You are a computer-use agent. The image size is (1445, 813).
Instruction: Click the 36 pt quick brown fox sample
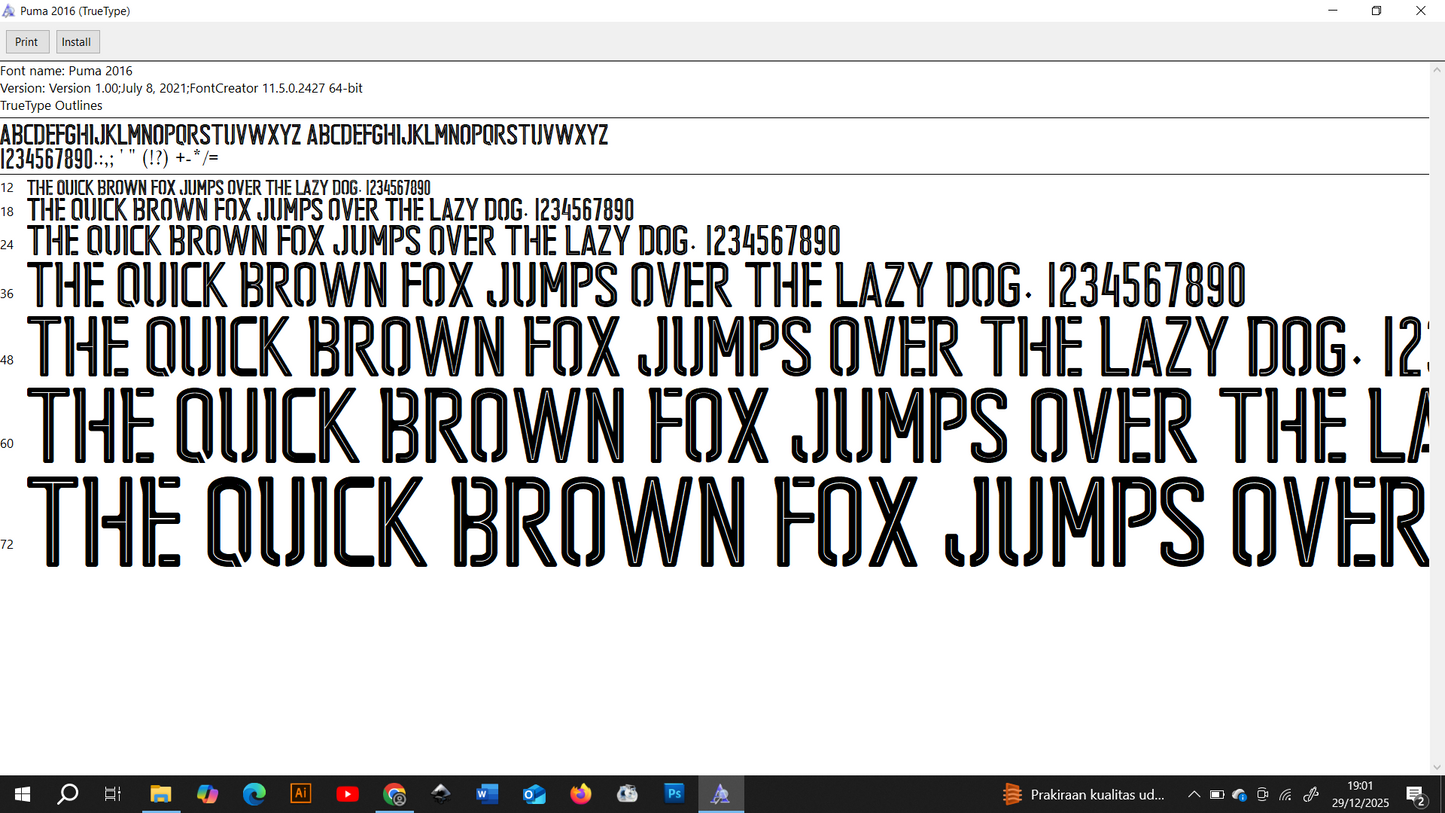[637, 285]
